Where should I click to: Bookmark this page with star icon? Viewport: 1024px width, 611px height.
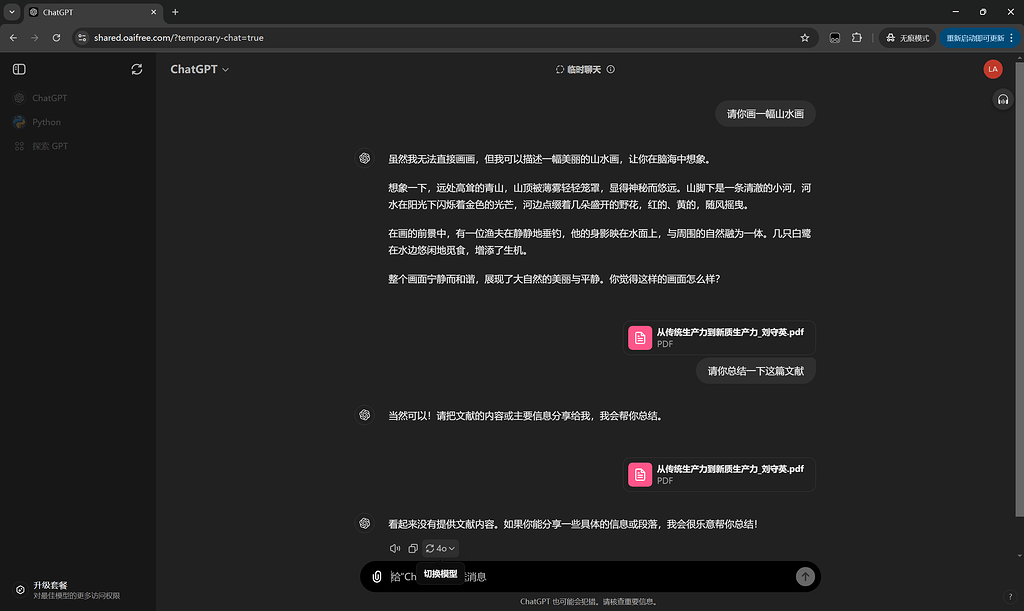pyautogui.click(x=805, y=38)
